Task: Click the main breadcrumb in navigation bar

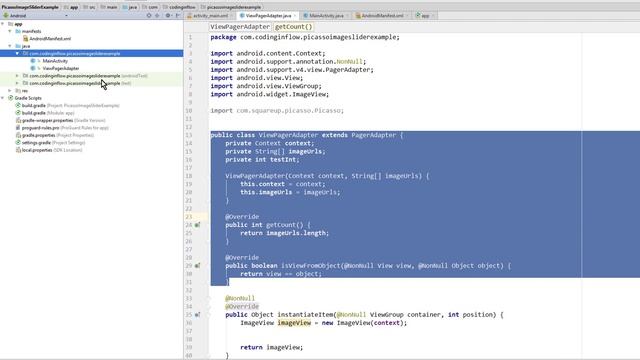Action: 109,7
